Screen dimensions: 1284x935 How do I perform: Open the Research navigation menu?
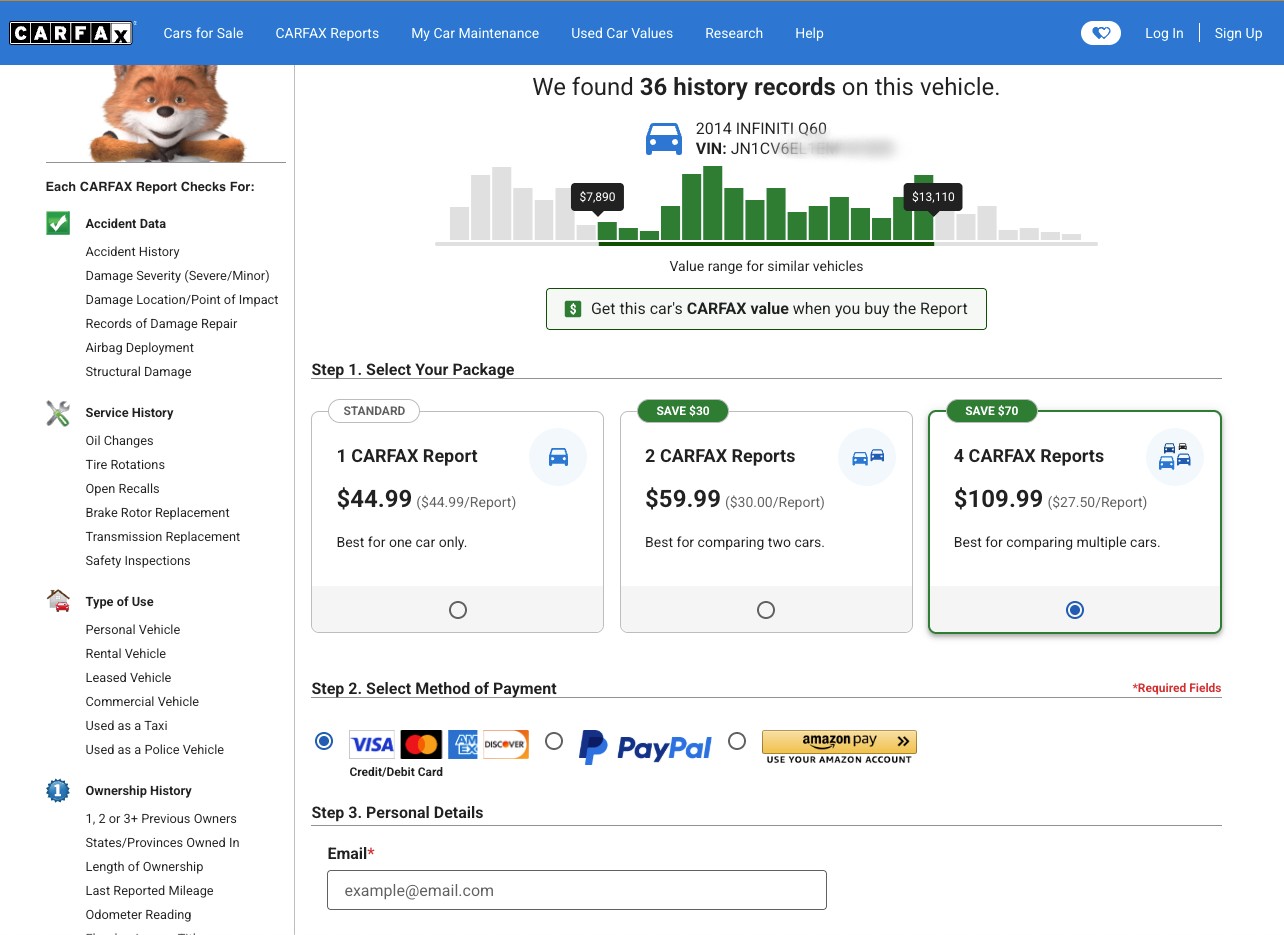pyautogui.click(x=733, y=33)
